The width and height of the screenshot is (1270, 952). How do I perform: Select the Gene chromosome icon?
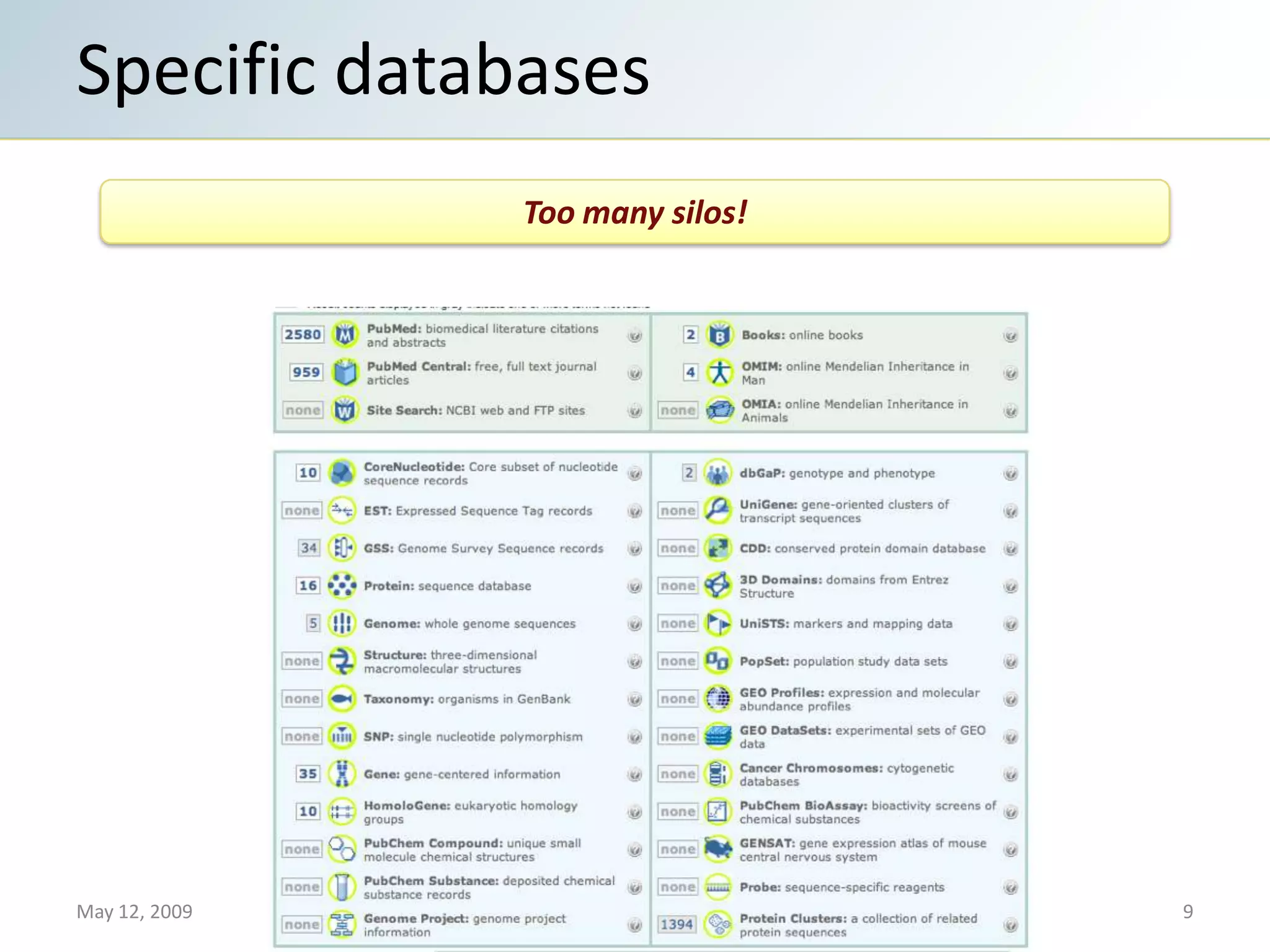(x=342, y=774)
